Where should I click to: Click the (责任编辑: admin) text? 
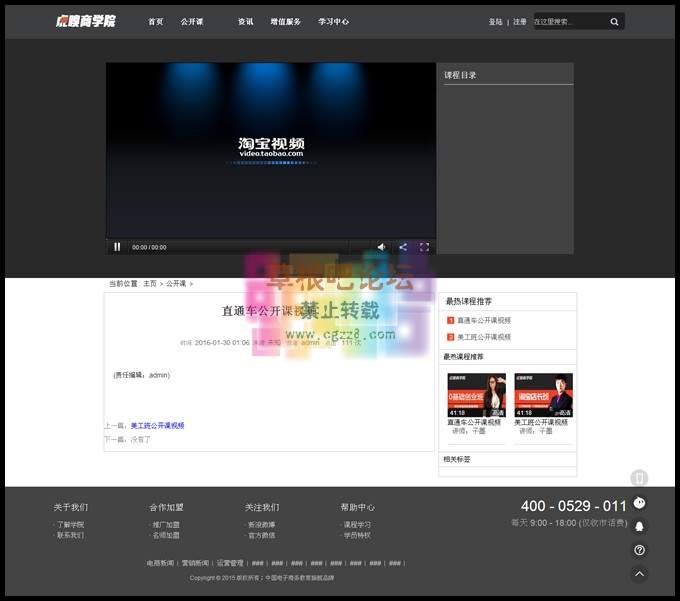point(142,375)
